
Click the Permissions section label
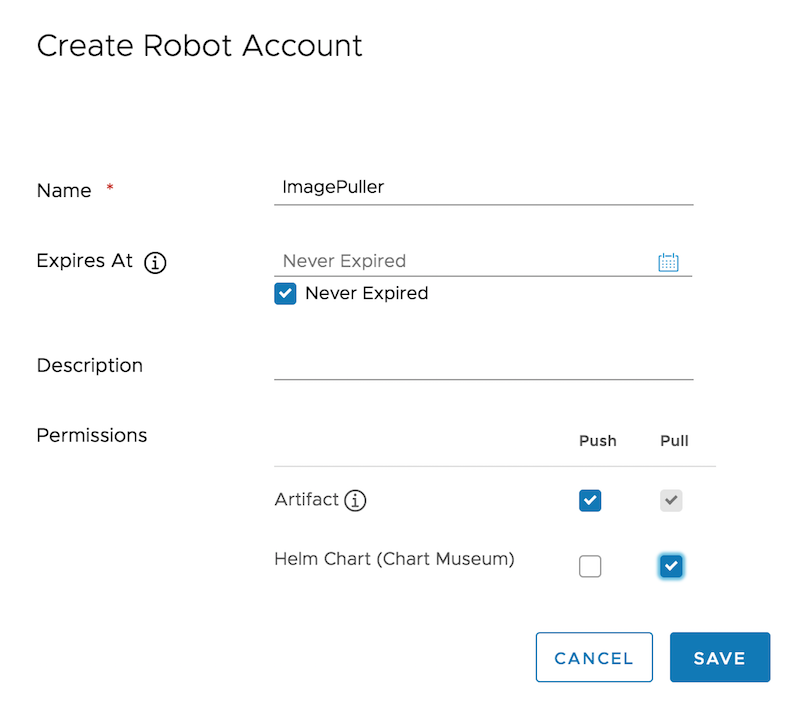coord(92,435)
